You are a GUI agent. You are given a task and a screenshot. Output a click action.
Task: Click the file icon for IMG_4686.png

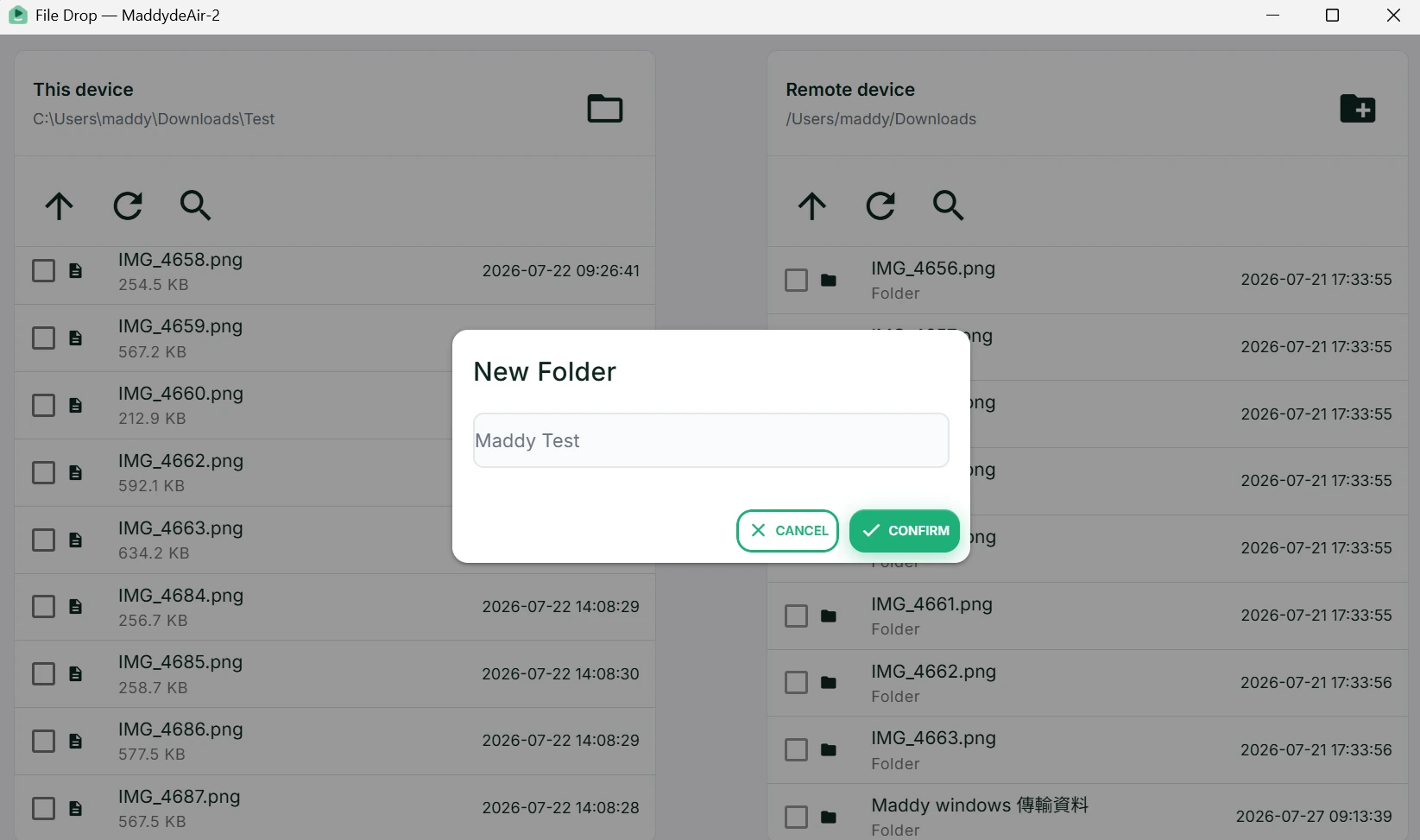point(75,741)
